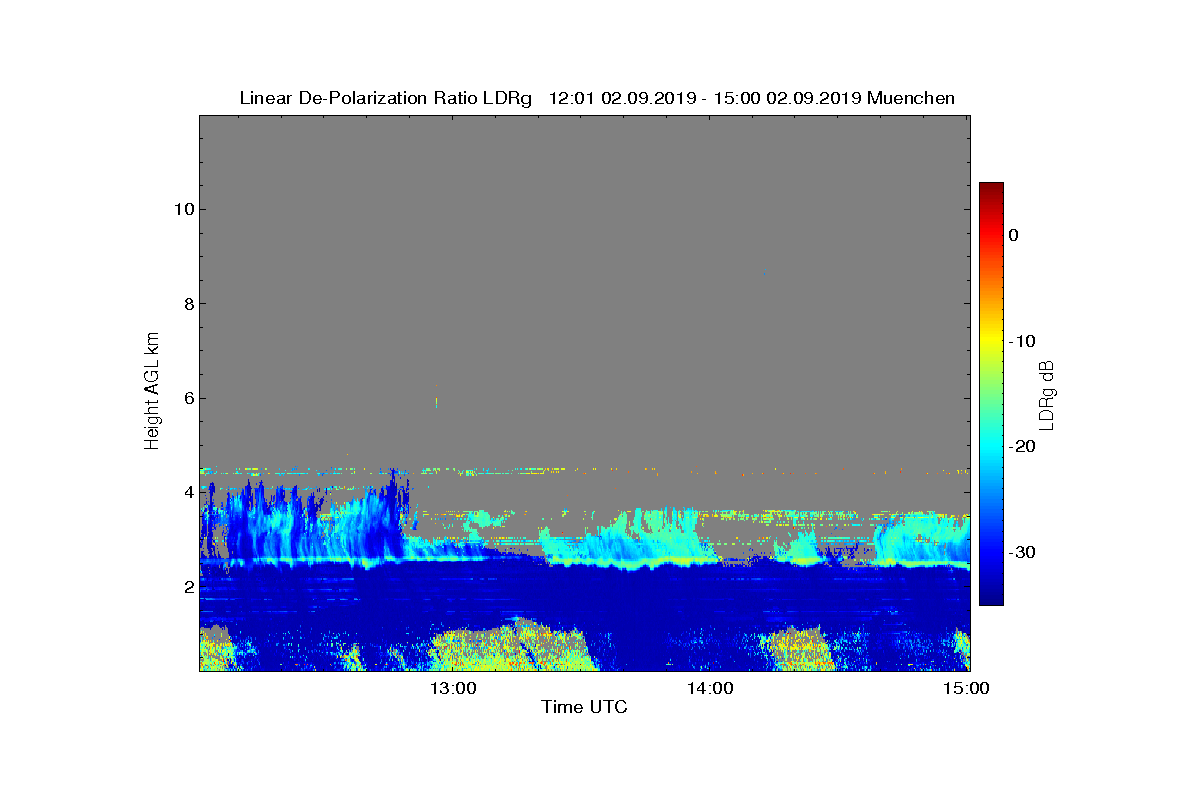Click the 13:00 time tick label

[453, 688]
